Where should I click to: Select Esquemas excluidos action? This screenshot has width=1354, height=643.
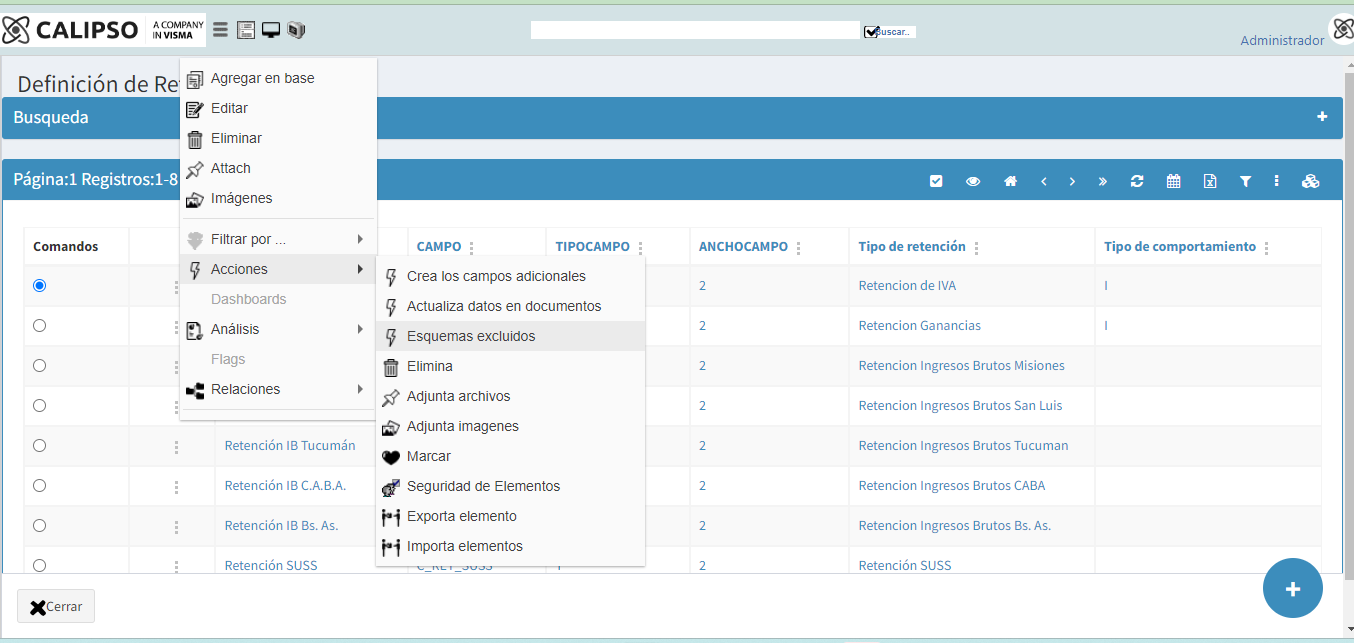510,336
